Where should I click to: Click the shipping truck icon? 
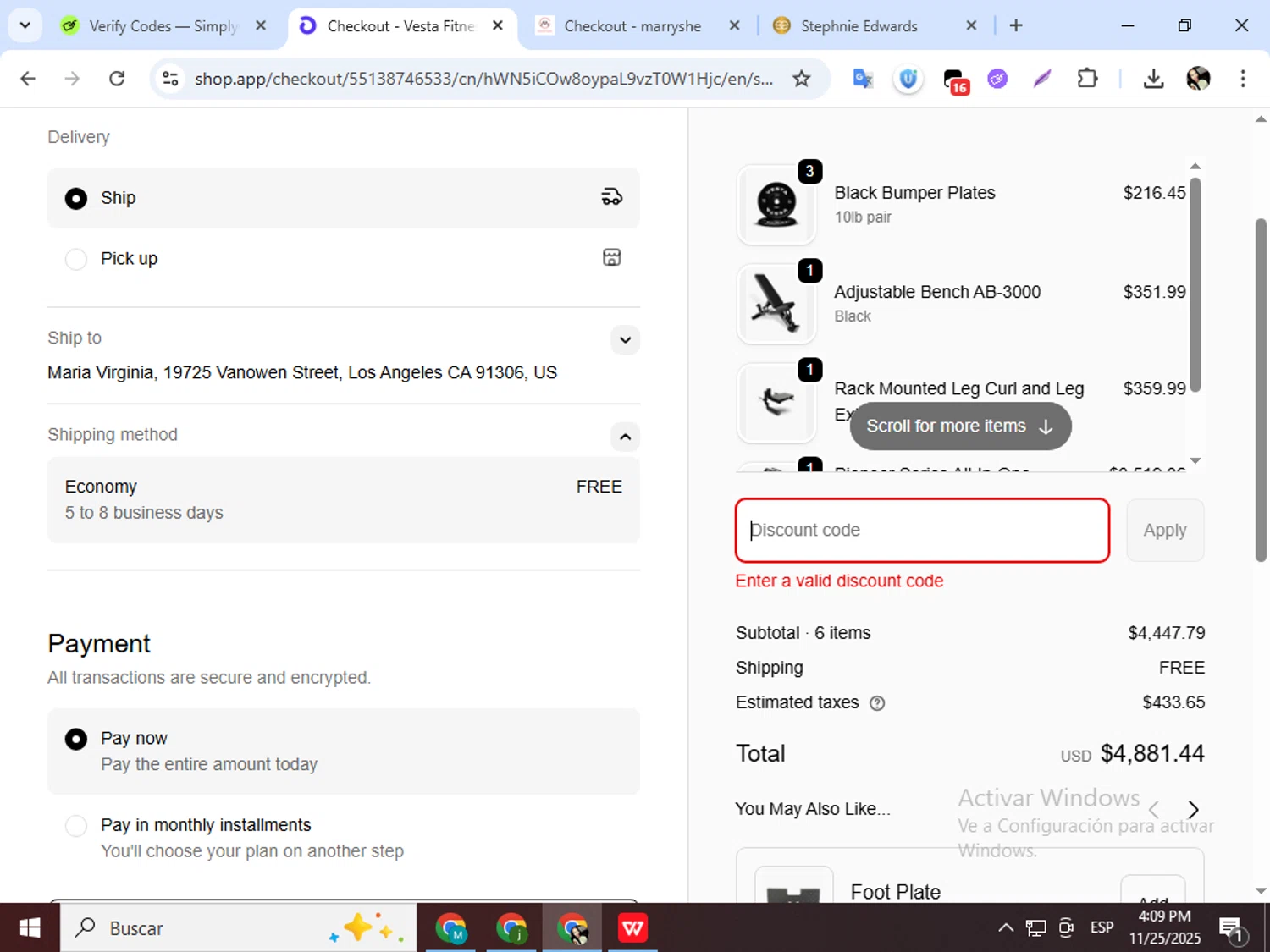(611, 197)
